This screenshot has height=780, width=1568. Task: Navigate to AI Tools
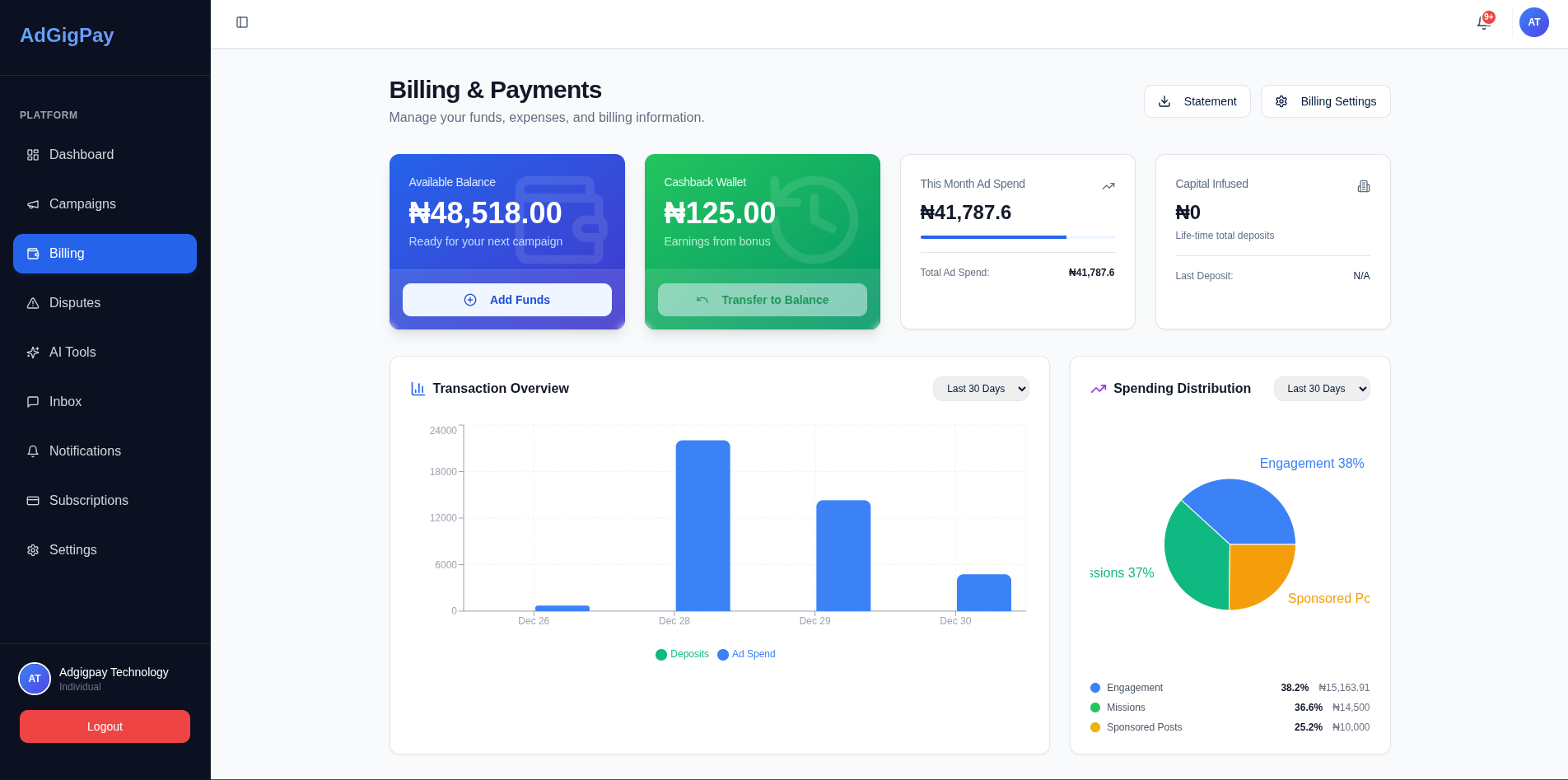tap(105, 353)
